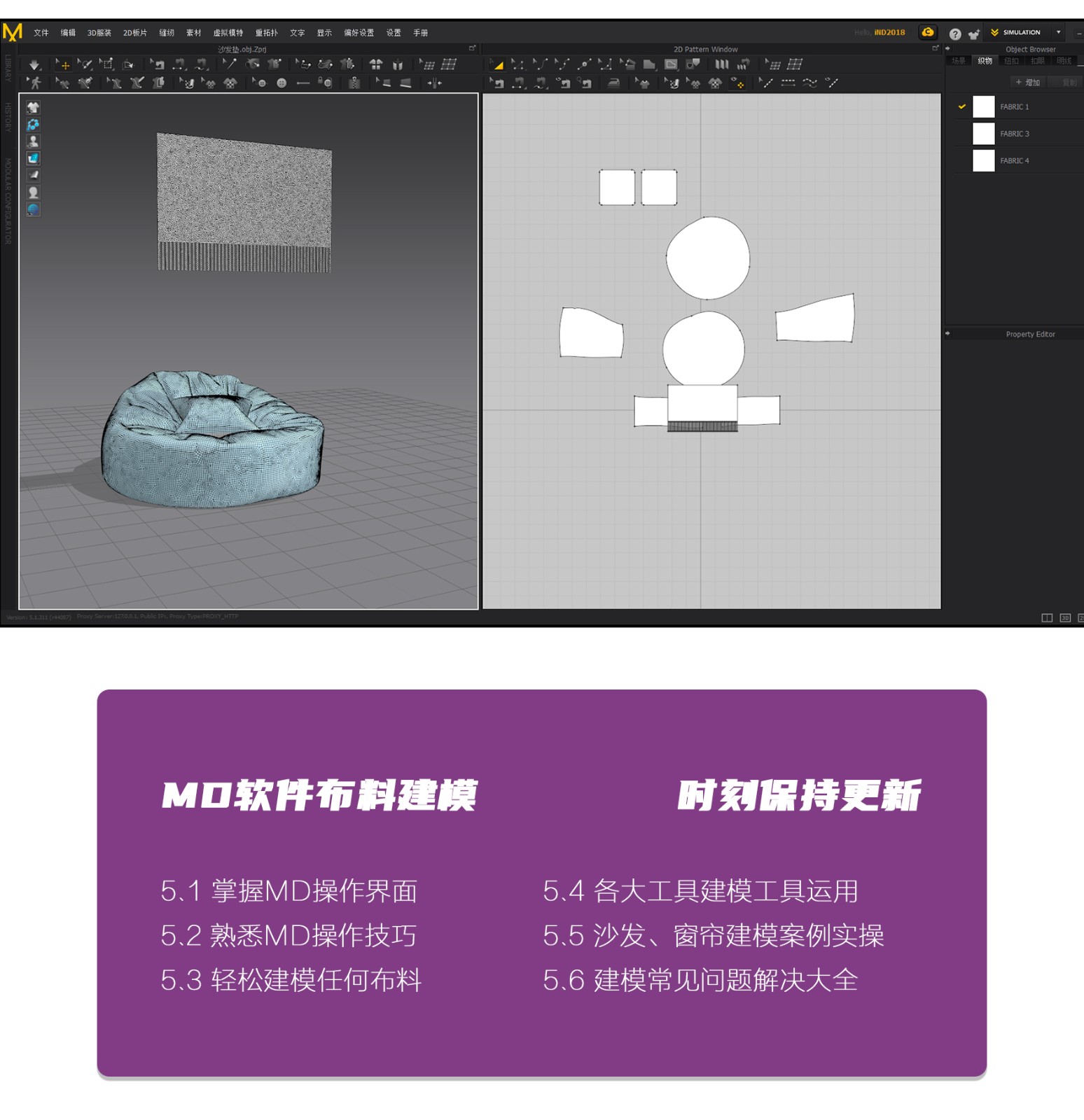Open the help question mark icon
The height and width of the screenshot is (1120, 1084).
click(954, 34)
